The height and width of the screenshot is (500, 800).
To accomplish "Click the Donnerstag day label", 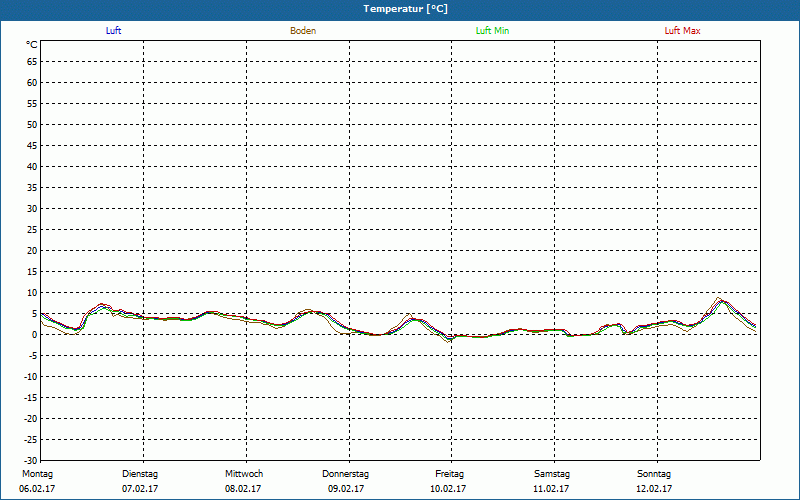I will [345, 474].
